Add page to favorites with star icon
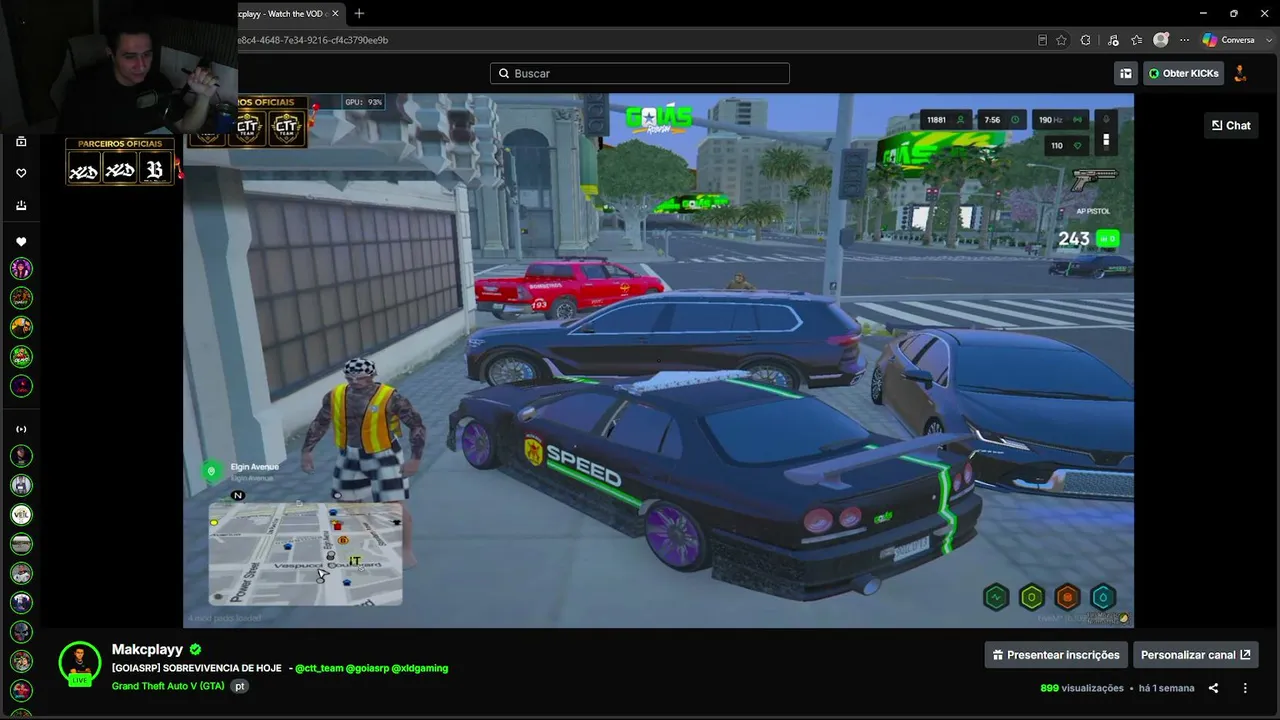Image resolution: width=1280 pixels, height=720 pixels. tap(1061, 40)
